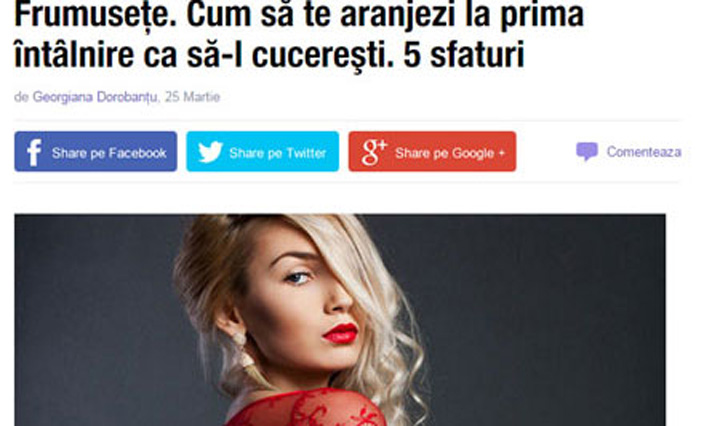The image size is (720, 426).
Task: Click the "25 Martie" publication date
Action: 192,97
